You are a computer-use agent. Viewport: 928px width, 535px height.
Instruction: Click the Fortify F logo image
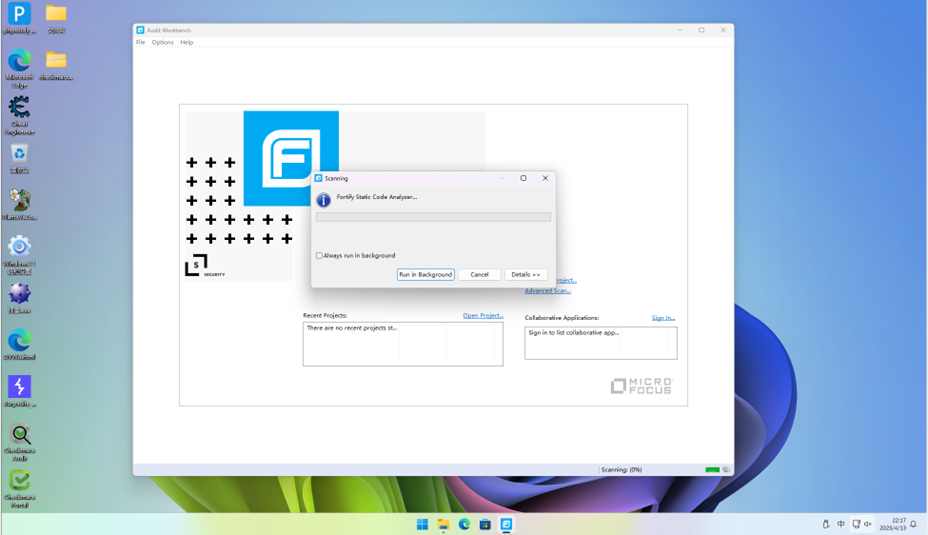(291, 158)
